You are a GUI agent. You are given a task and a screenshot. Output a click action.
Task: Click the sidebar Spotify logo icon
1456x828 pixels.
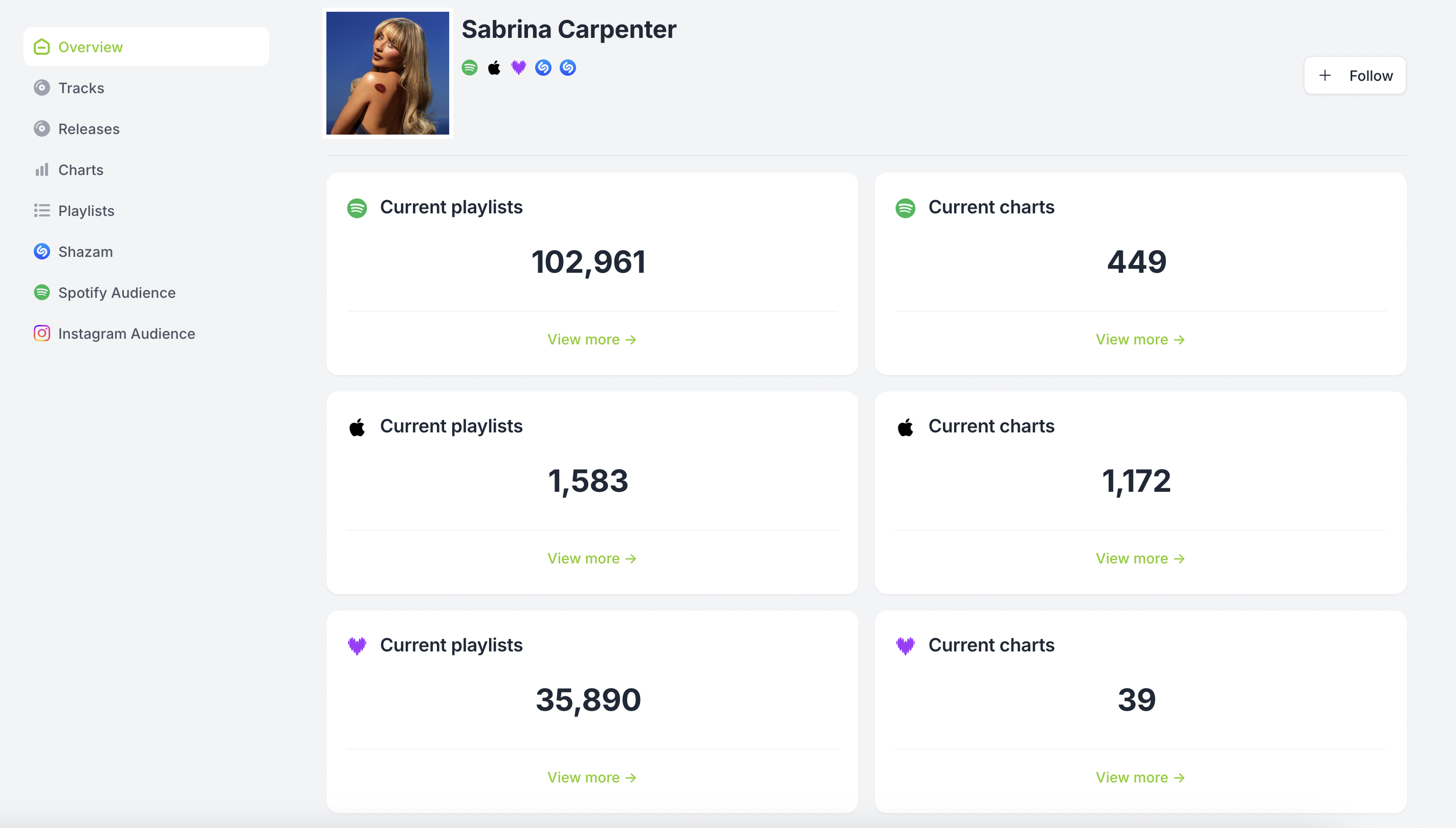[x=41, y=292]
